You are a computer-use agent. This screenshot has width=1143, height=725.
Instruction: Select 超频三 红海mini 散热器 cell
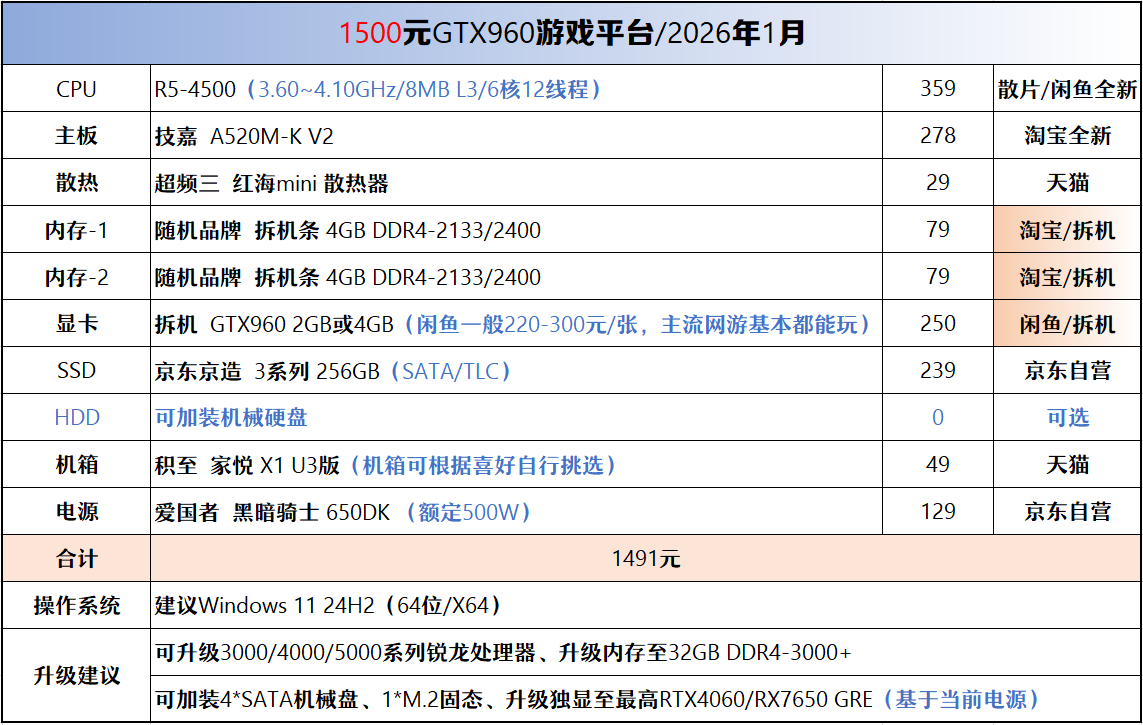516,182
